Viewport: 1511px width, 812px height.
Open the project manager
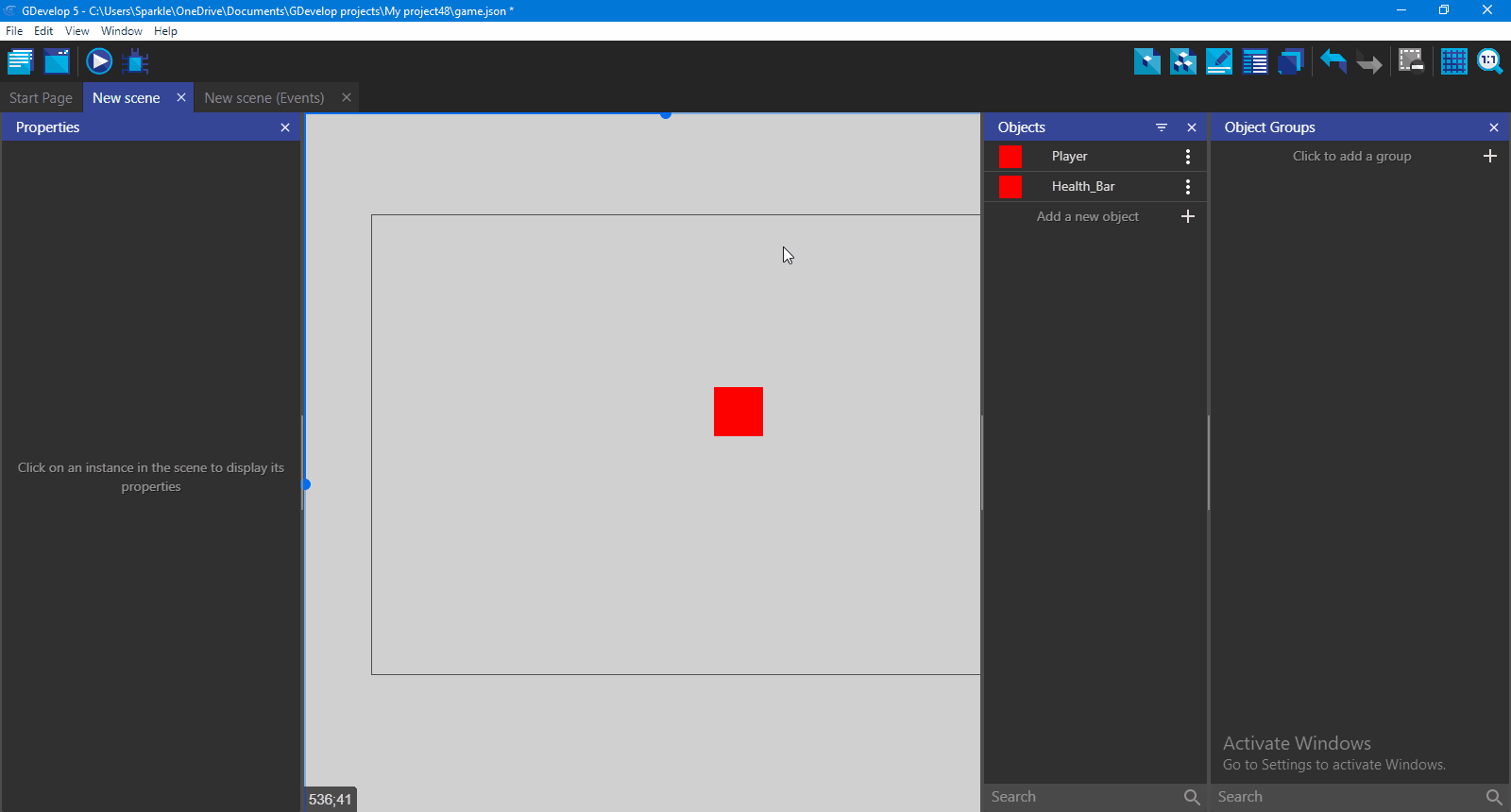20,62
